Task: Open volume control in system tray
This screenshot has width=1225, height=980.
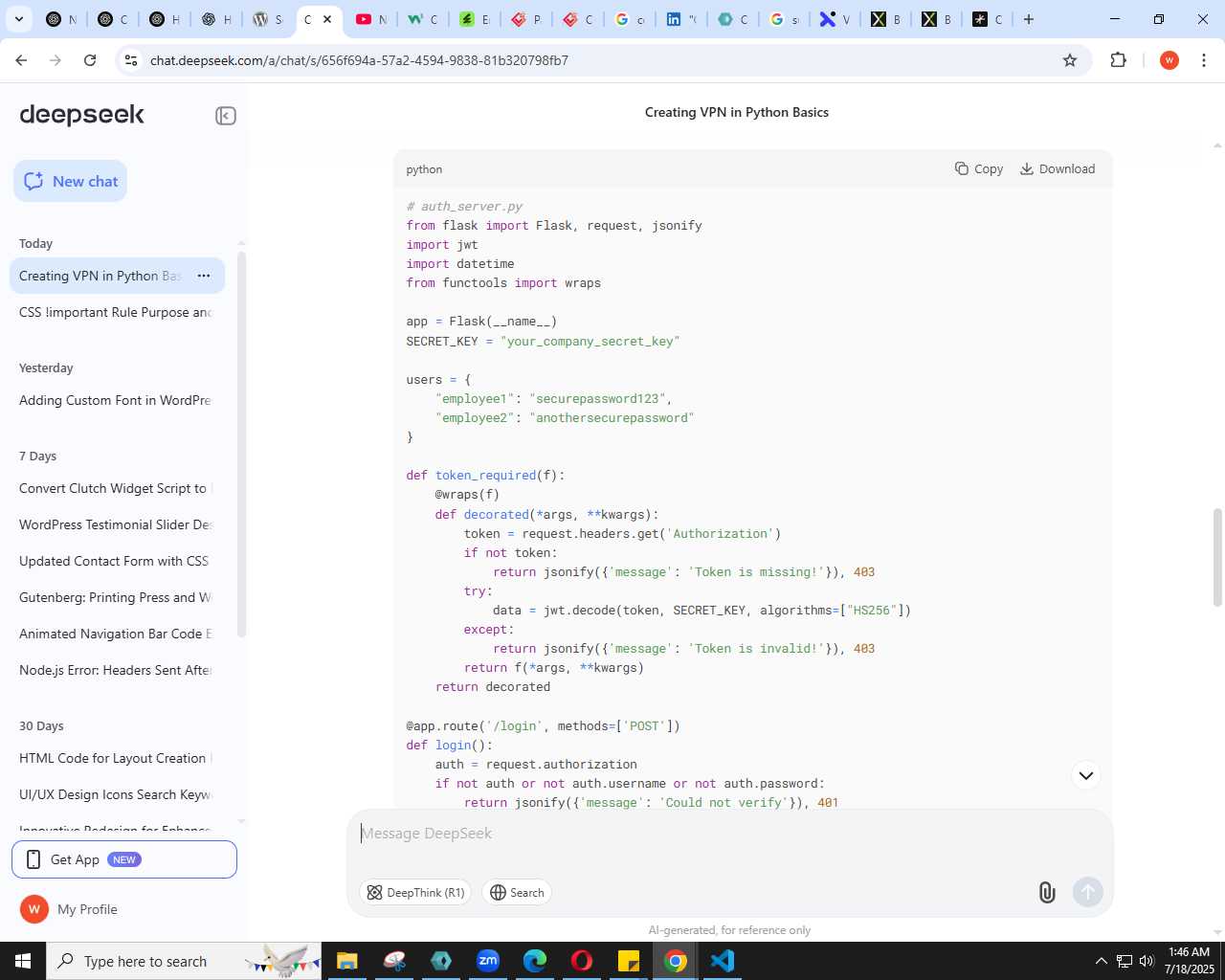Action: [x=1147, y=961]
